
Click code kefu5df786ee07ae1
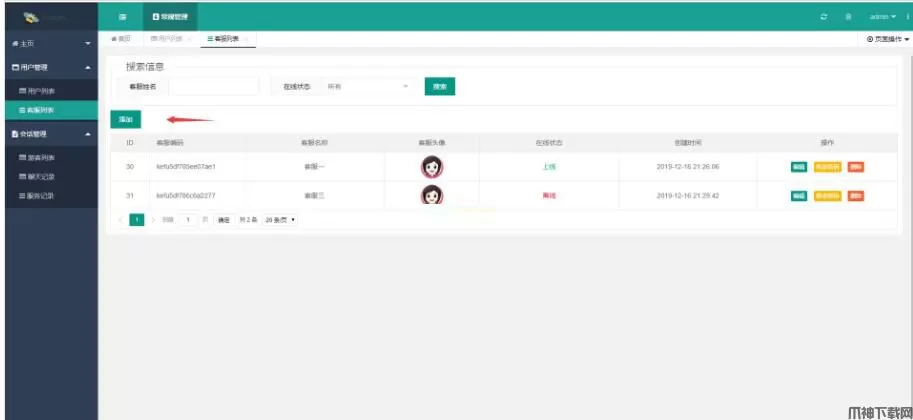coord(186,167)
